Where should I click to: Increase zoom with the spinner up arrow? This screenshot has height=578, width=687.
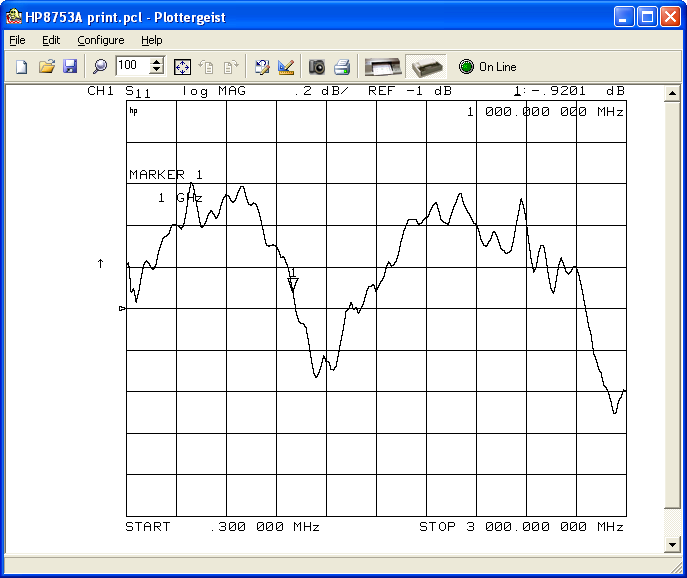pos(157,62)
